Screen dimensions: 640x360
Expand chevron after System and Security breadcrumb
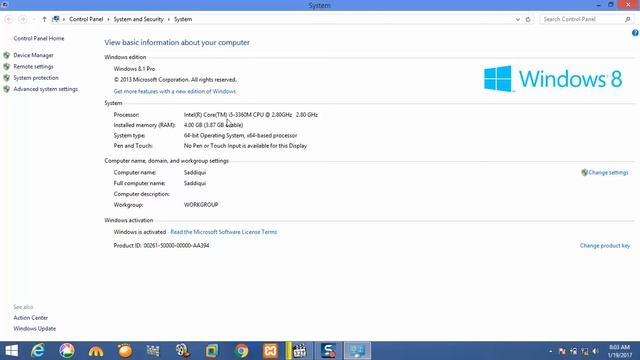pyautogui.click(x=169, y=19)
